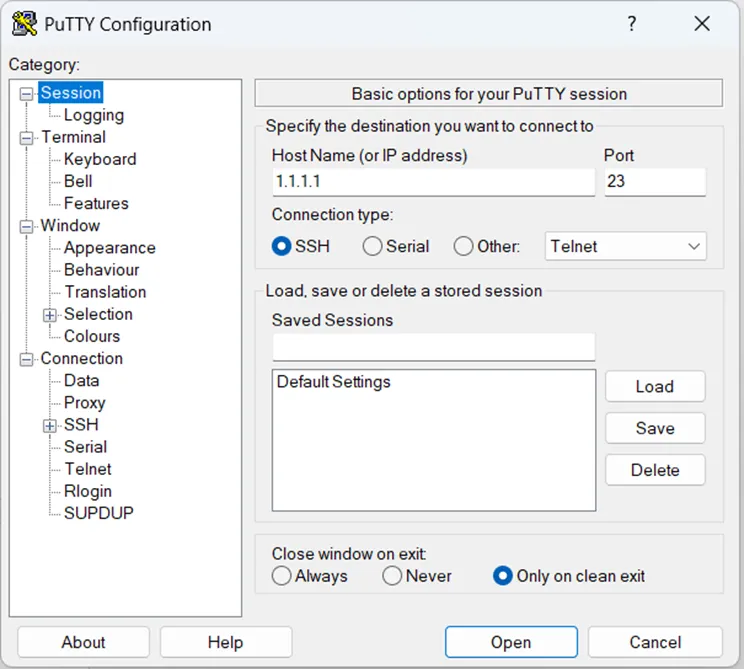This screenshot has height=669, width=744.
Task: Select SSH connection type radio button
Action: [x=281, y=246]
